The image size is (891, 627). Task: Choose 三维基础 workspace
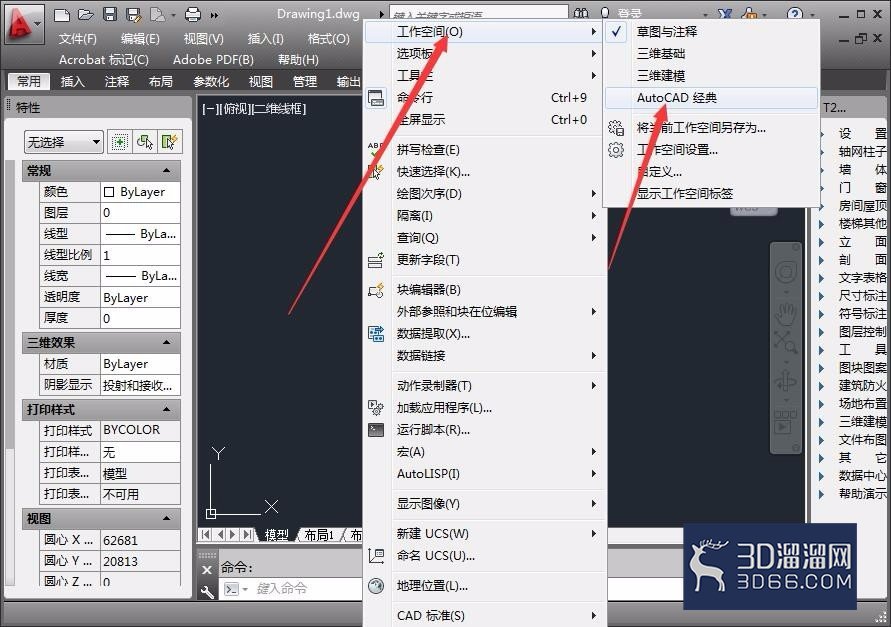tap(711, 54)
